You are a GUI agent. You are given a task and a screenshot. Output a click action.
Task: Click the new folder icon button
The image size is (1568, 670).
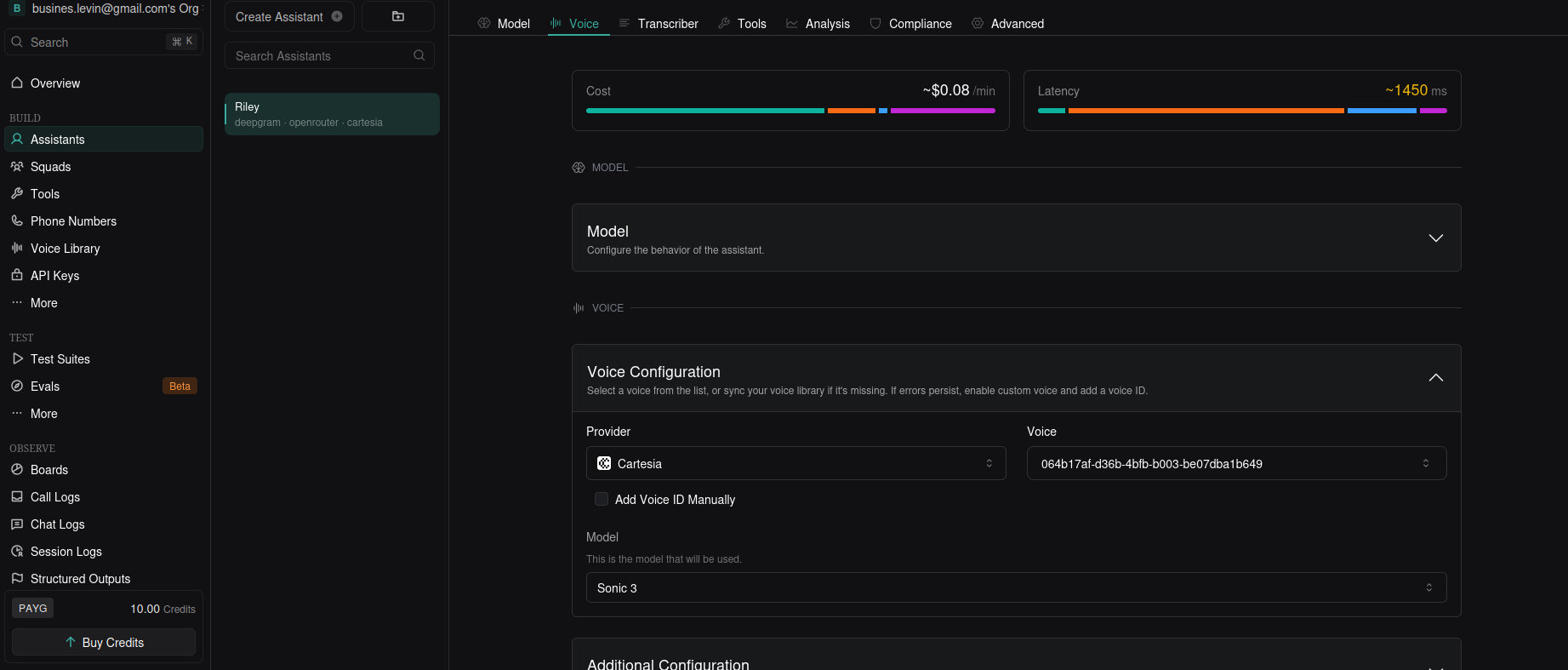[x=397, y=16]
